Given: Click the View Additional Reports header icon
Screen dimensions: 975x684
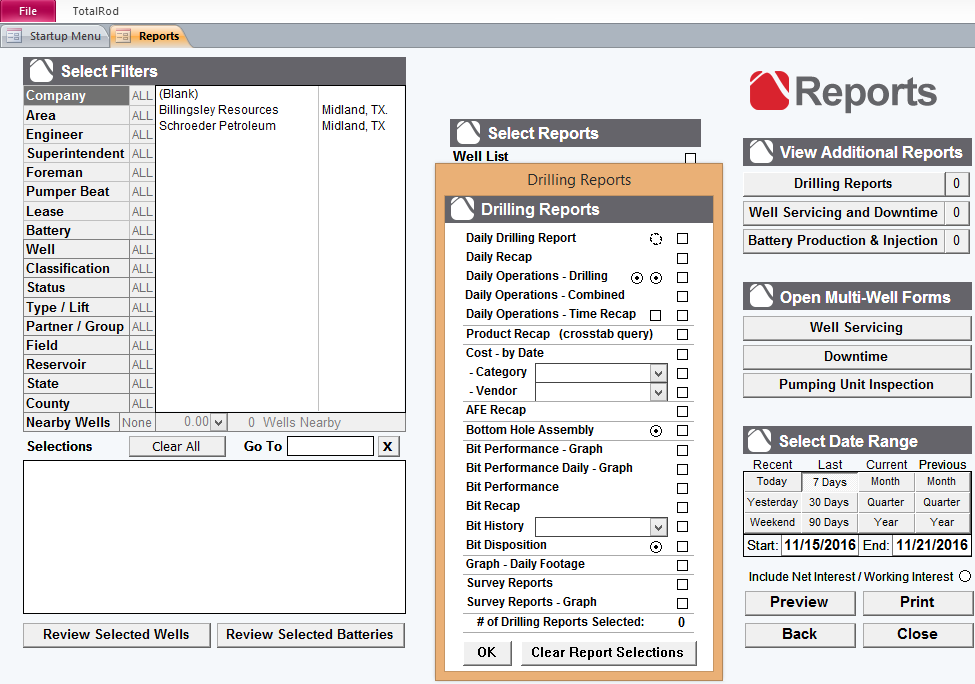Looking at the screenshot, I should pos(761,152).
